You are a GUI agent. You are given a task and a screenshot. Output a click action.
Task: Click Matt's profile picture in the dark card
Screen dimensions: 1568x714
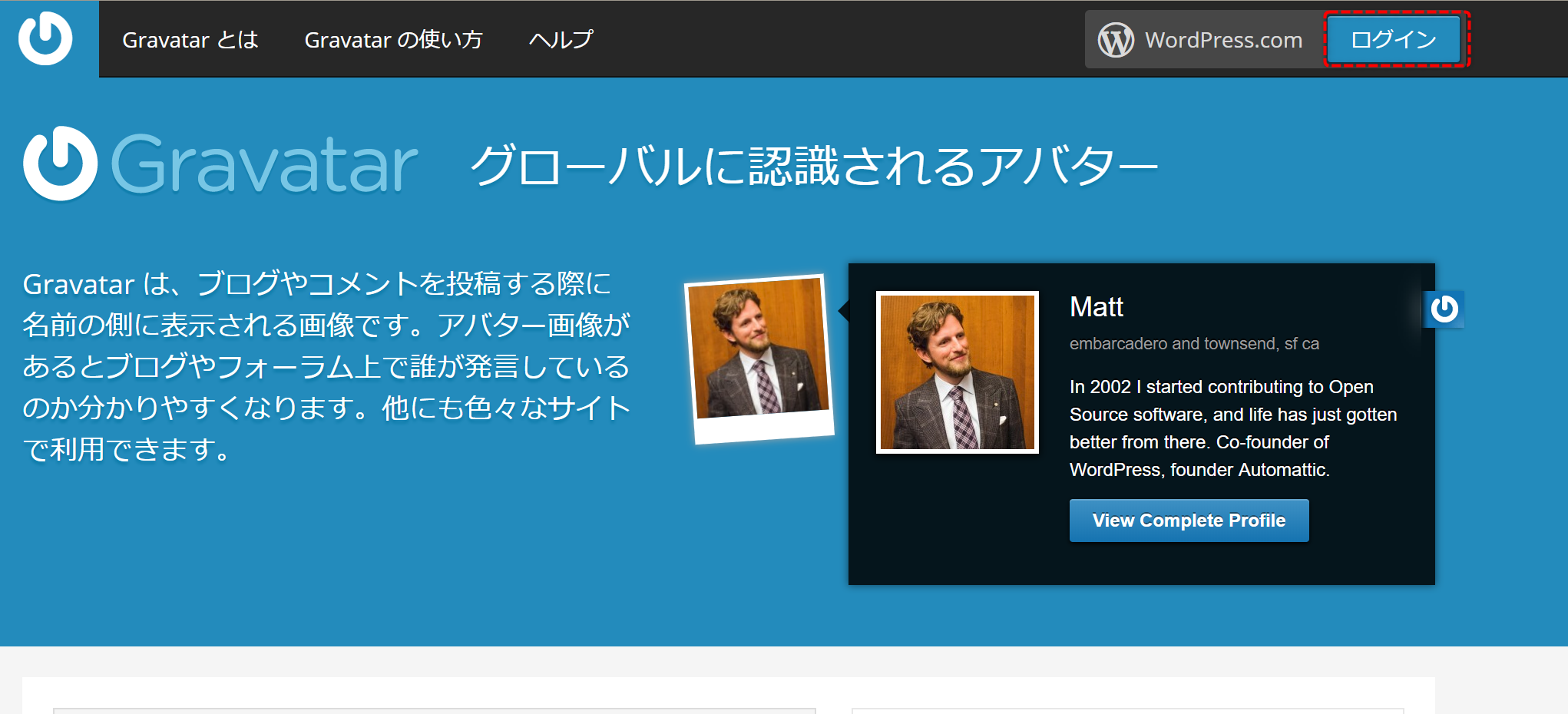pos(958,372)
